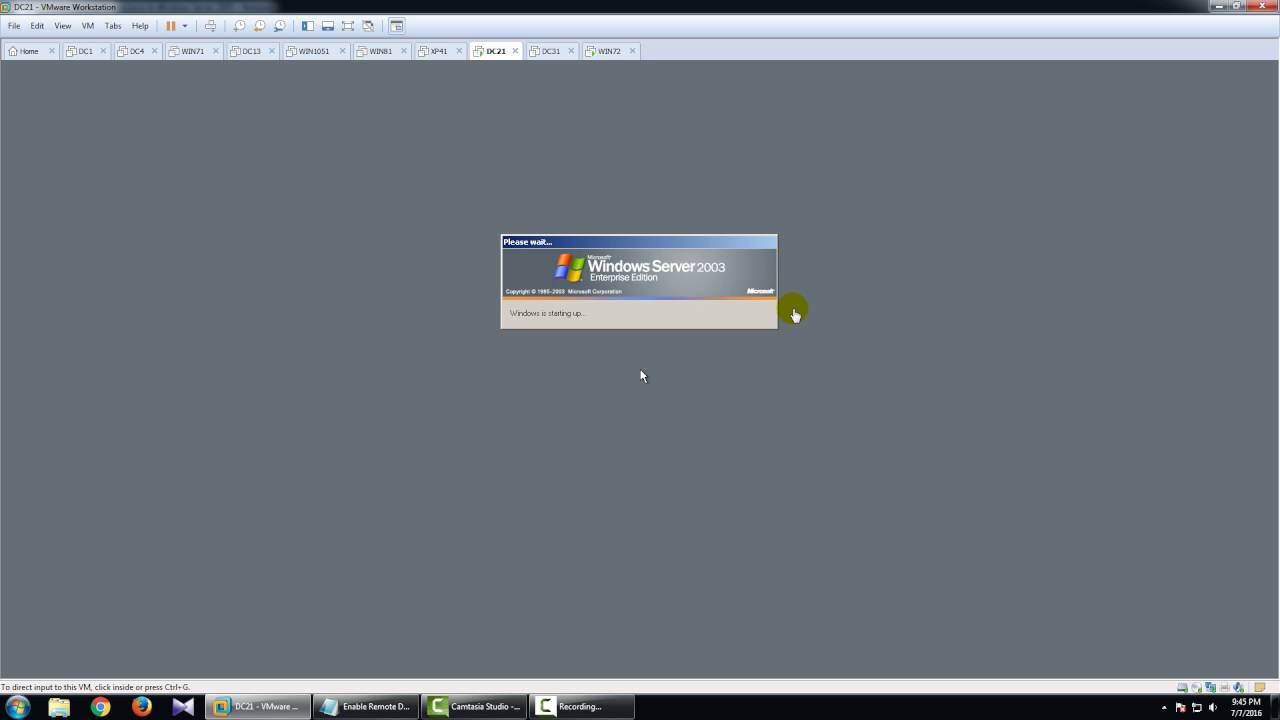Switch to the XP41 virtual machine tab
The image size is (1280, 720).
(438, 51)
